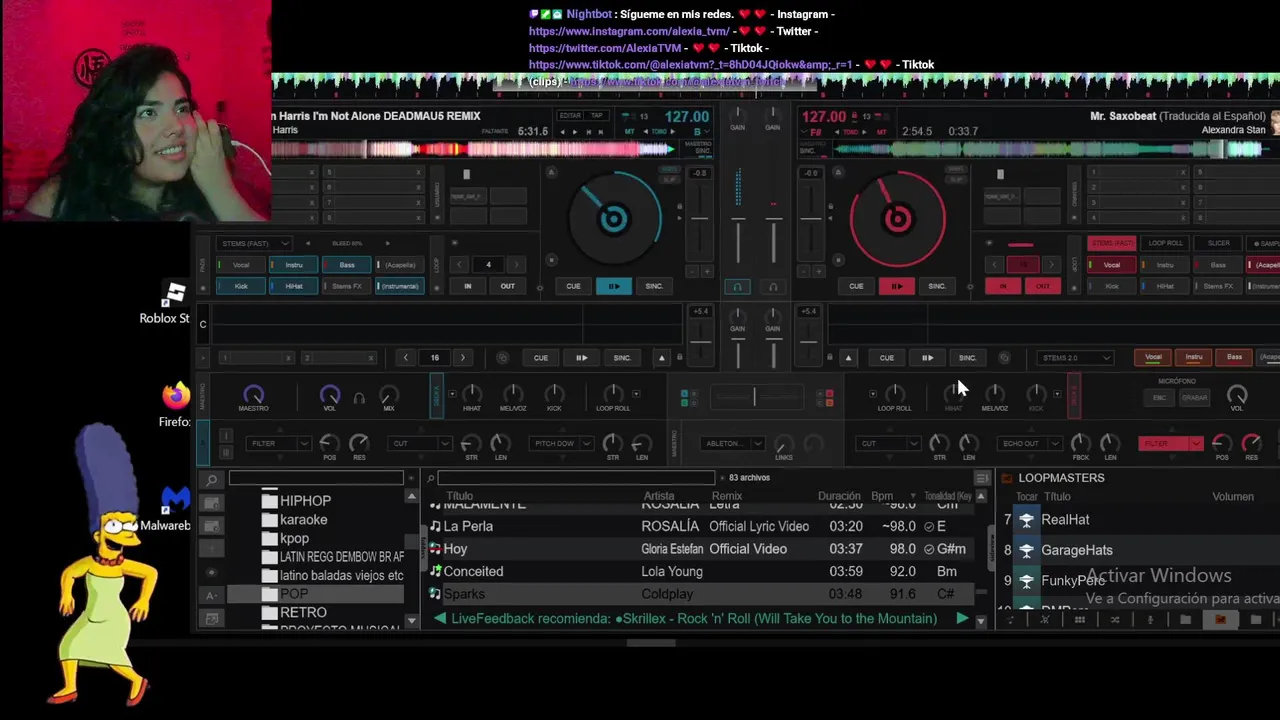Viewport: 1280px width, 720px height.
Task: Click the left deck loop IN button
Action: [467, 286]
